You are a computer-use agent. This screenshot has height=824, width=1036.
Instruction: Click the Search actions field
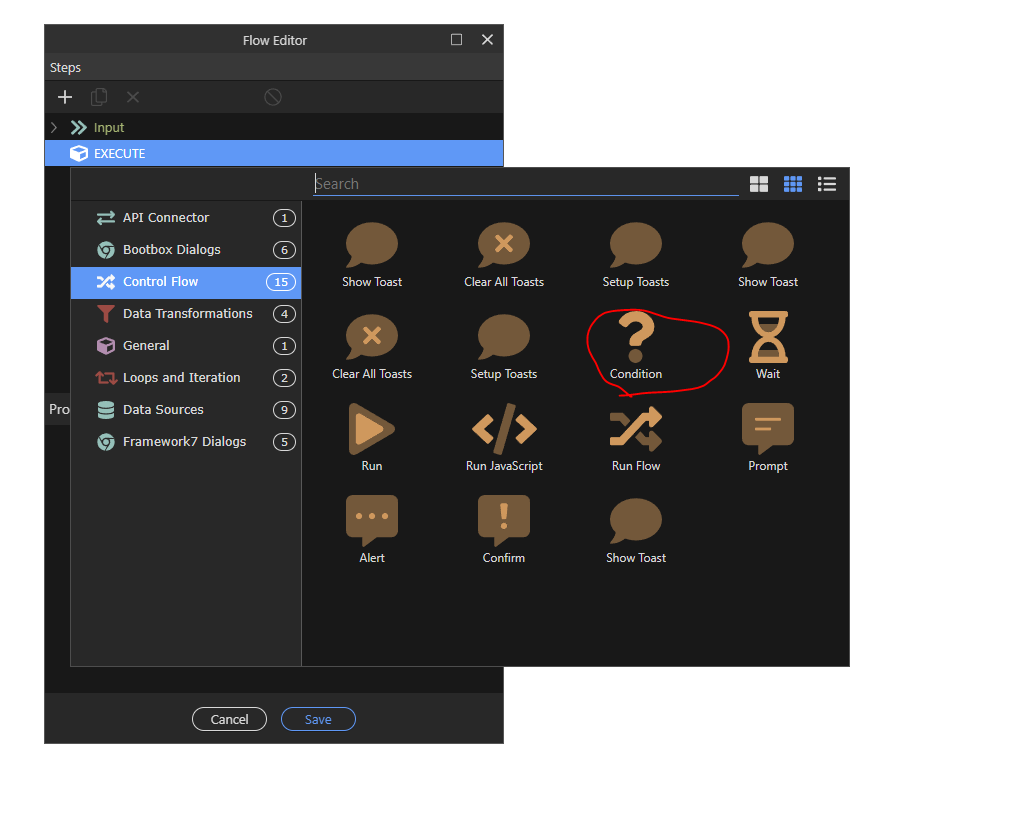[525, 184]
